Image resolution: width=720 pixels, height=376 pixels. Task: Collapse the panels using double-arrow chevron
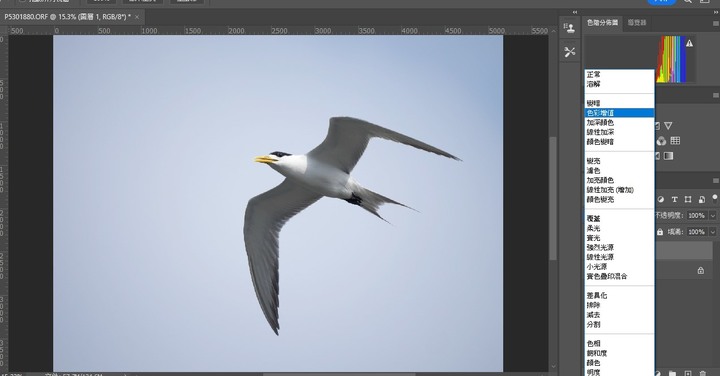point(574,12)
